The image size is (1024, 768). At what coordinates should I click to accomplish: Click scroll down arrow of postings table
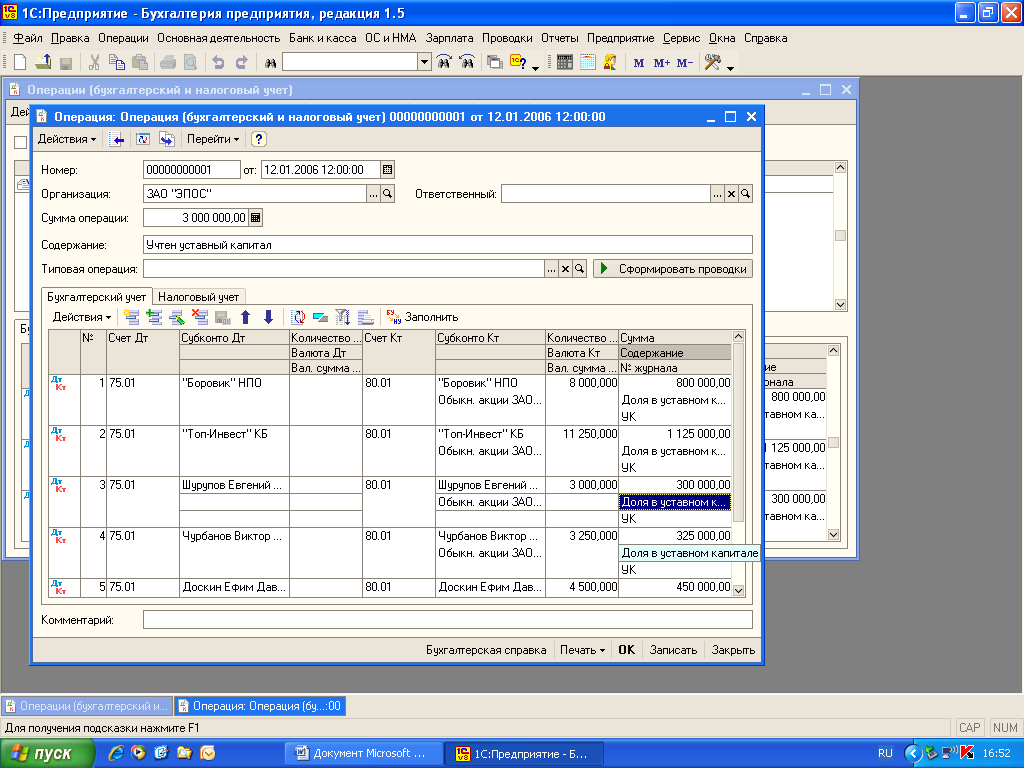739,590
